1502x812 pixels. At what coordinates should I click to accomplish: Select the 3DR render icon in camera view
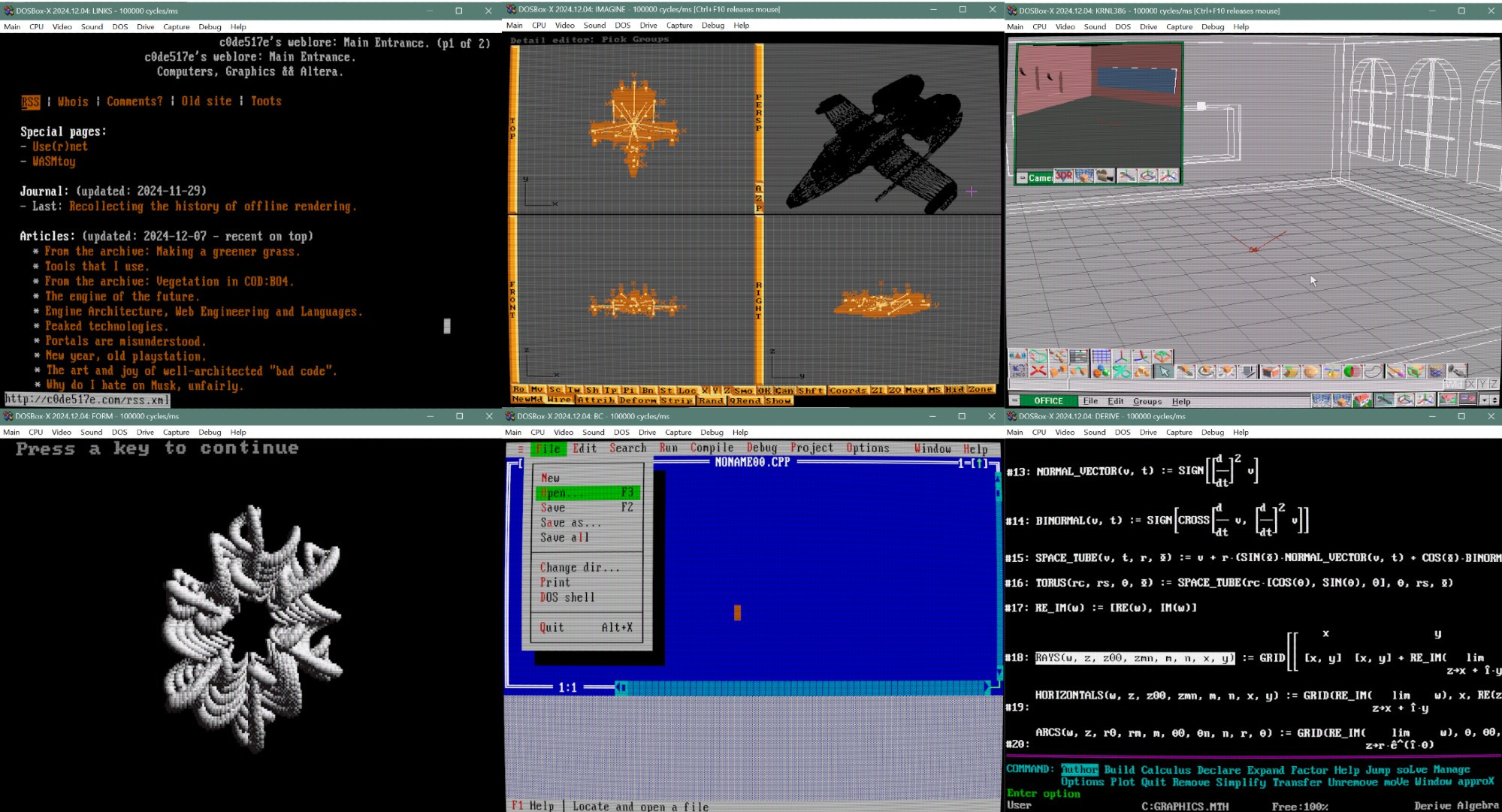(x=1063, y=176)
